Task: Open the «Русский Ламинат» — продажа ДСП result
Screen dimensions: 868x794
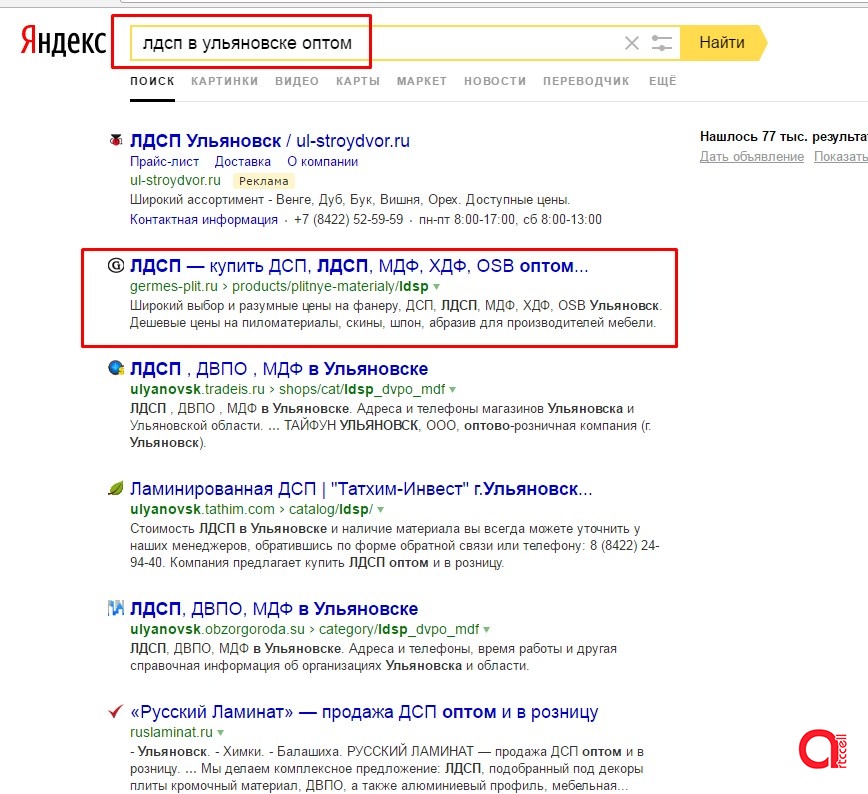Action: tap(364, 712)
